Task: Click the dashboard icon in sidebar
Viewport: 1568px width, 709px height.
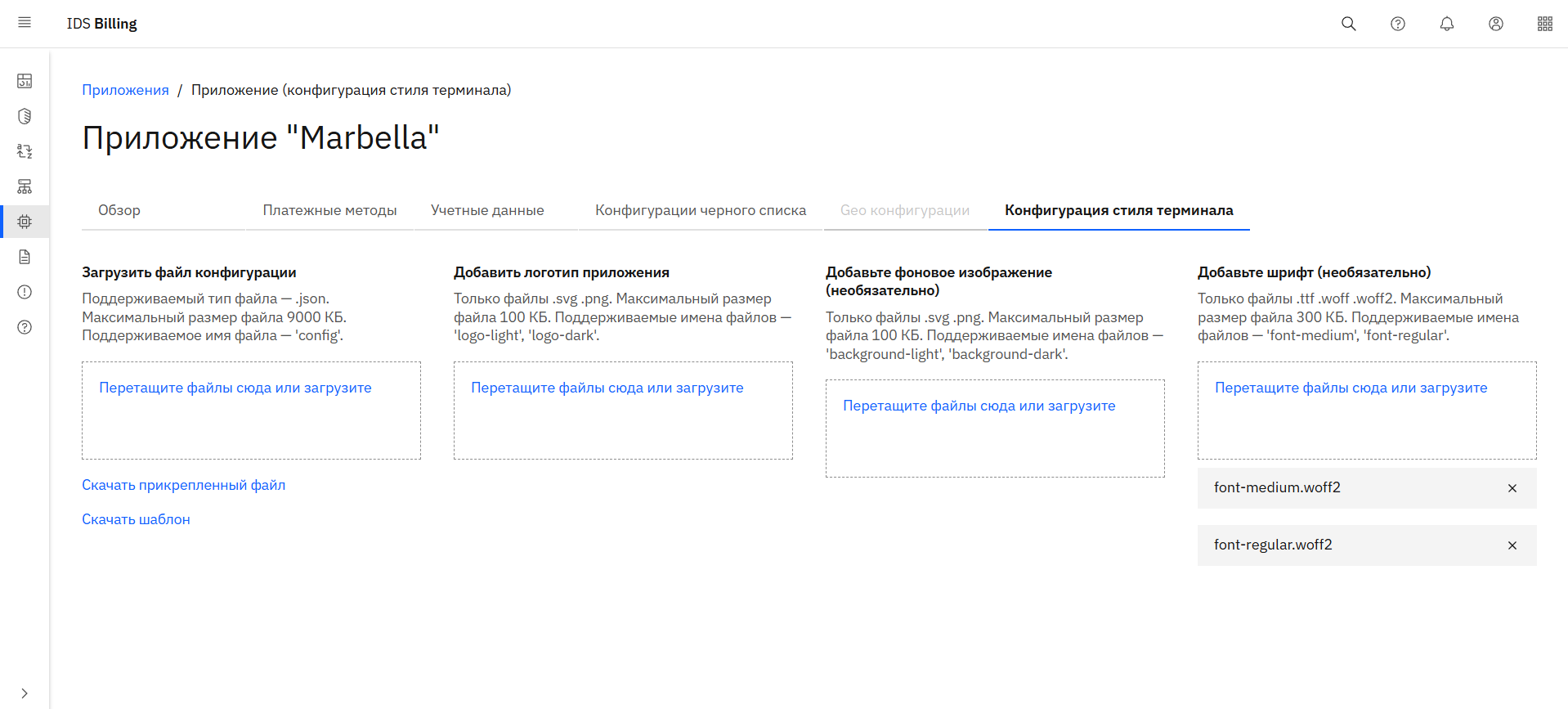Action: pyautogui.click(x=25, y=81)
